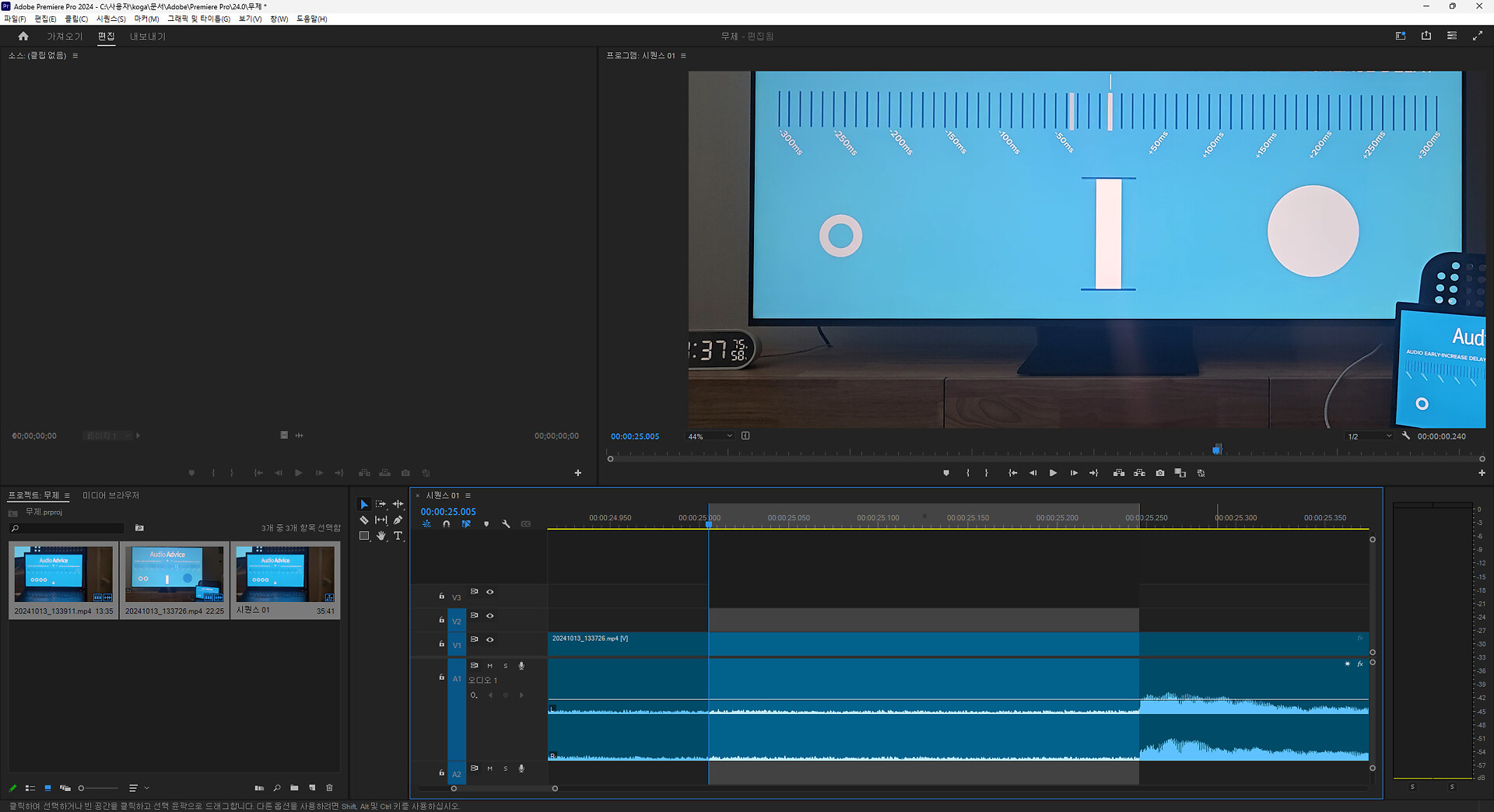This screenshot has width=1494, height=812.
Task: Open timeline display settings wrench
Action: point(506,524)
